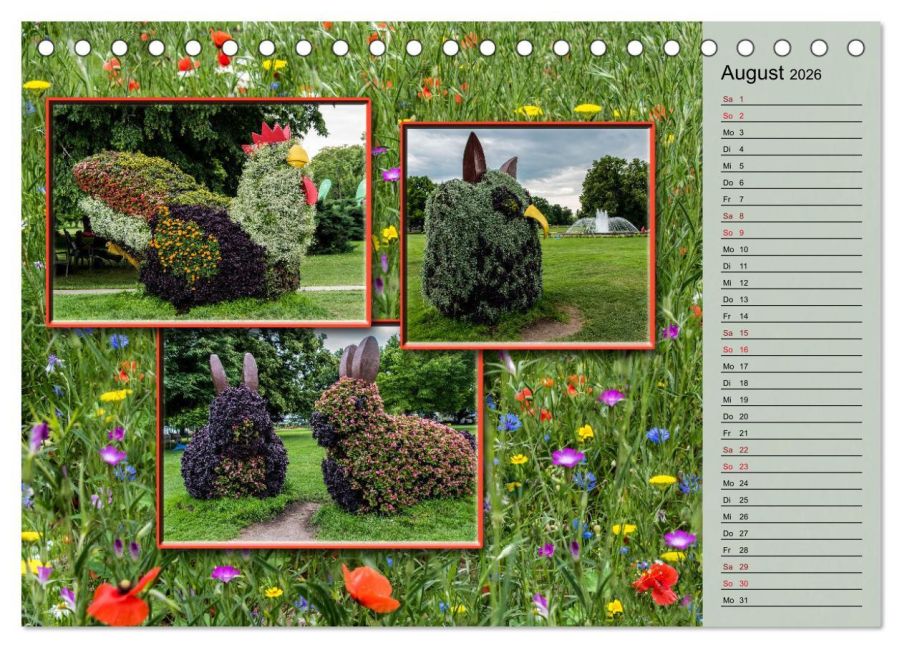The height and width of the screenshot is (648, 902).
Task: Select the Sa 1 date row
Action: [792, 99]
